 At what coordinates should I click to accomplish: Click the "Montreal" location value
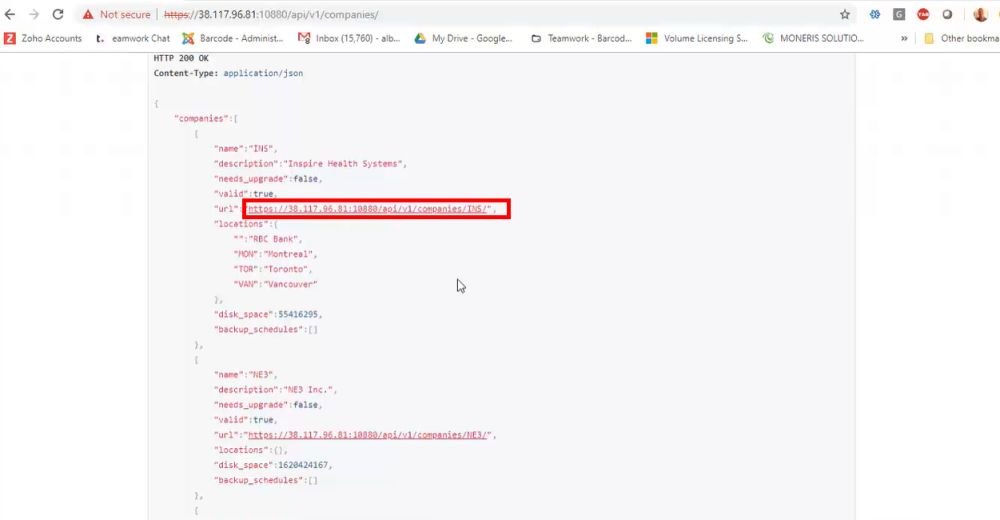(x=288, y=254)
